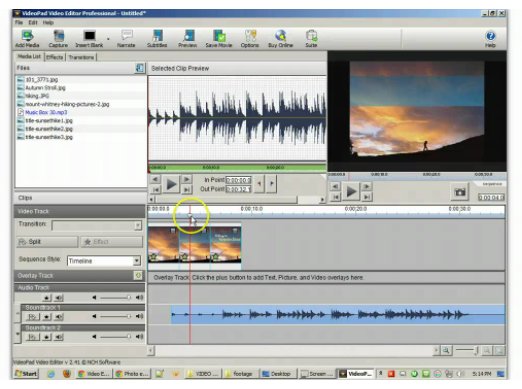Open the Insert Blank dropdown arrow
Image resolution: width=522 pixels, height=389 pixels.
108,39
